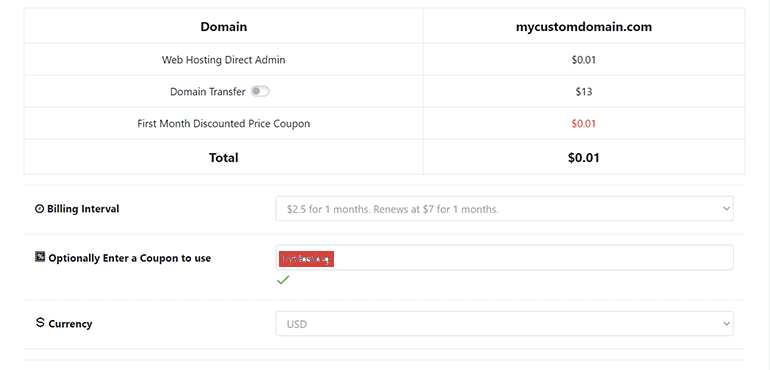770x370 pixels.
Task: Click the Web Hosting Direct Admin row label
Action: click(223, 60)
